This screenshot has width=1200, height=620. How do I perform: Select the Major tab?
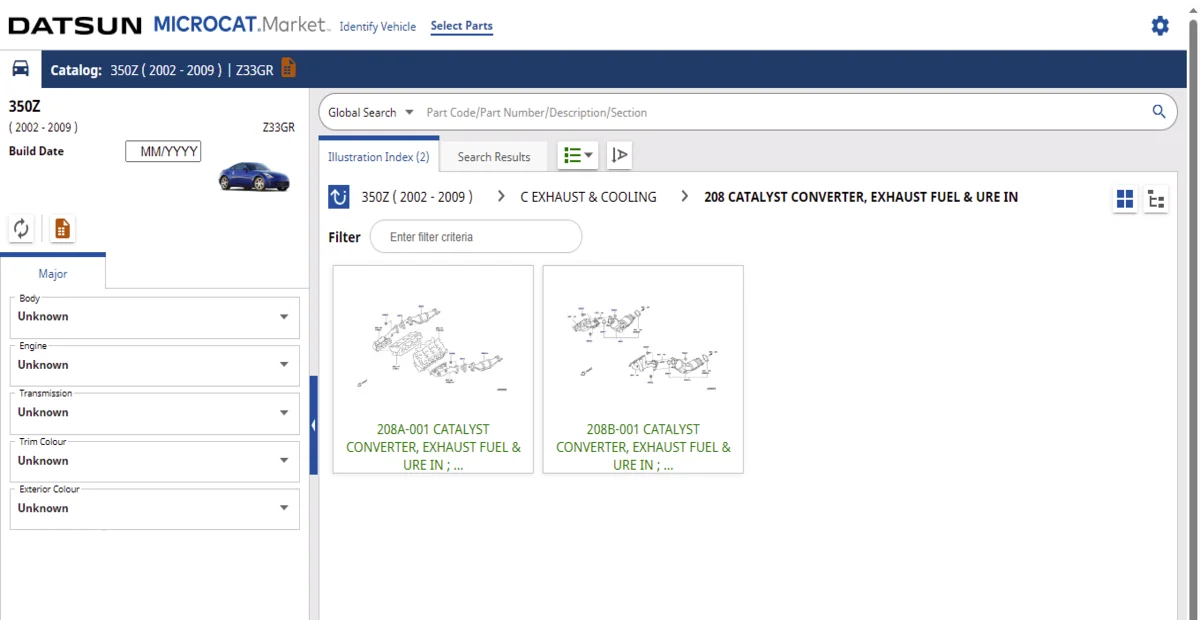click(53, 273)
